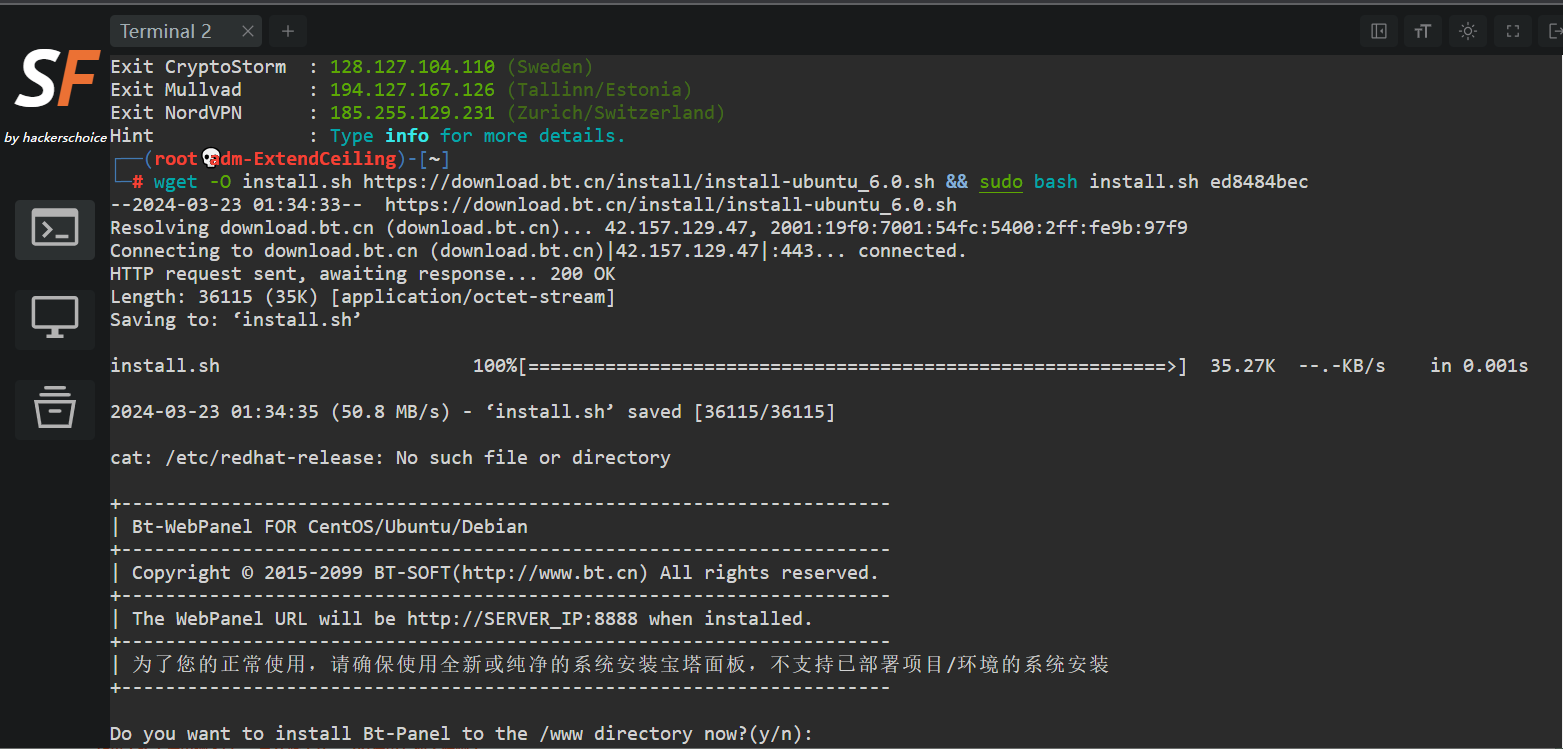Click the wget URL in the command line
Image resolution: width=1563 pixels, height=749 pixels.
tap(649, 182)
